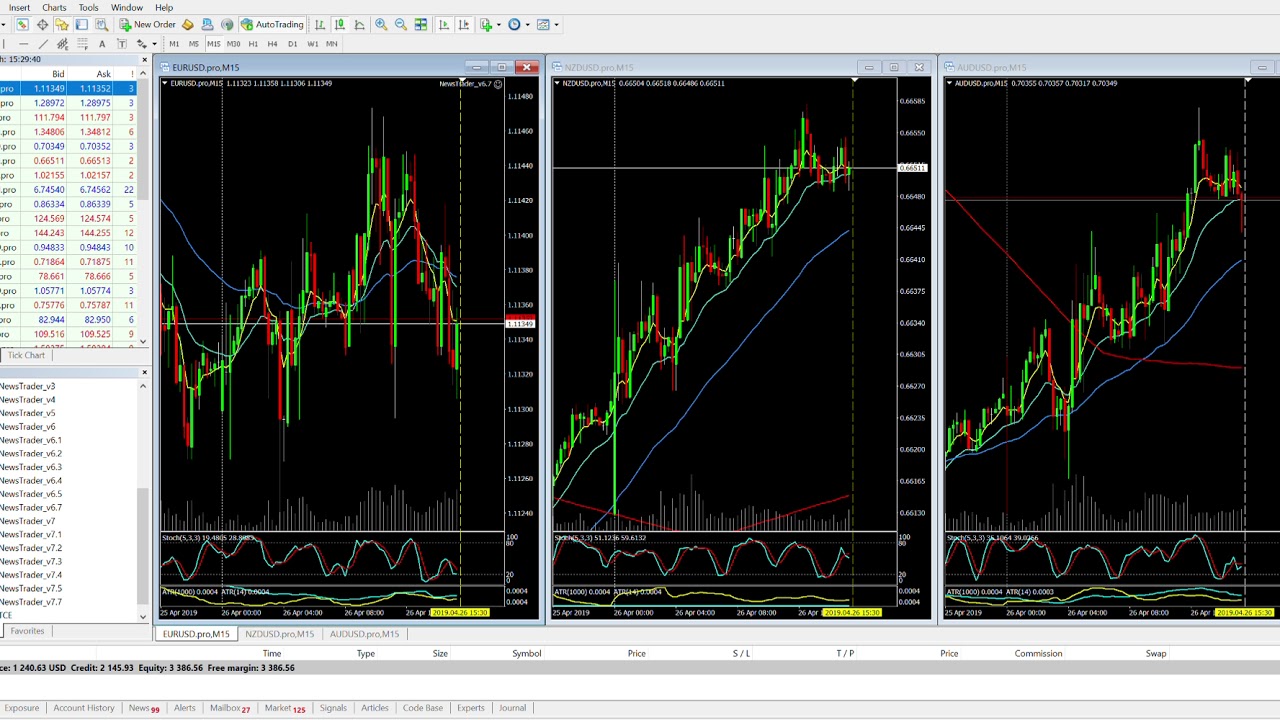This screenshot has width=1280, height=720.
Task: Switch to line chart display
Action: pyautogui.click(x=359, y=24)
